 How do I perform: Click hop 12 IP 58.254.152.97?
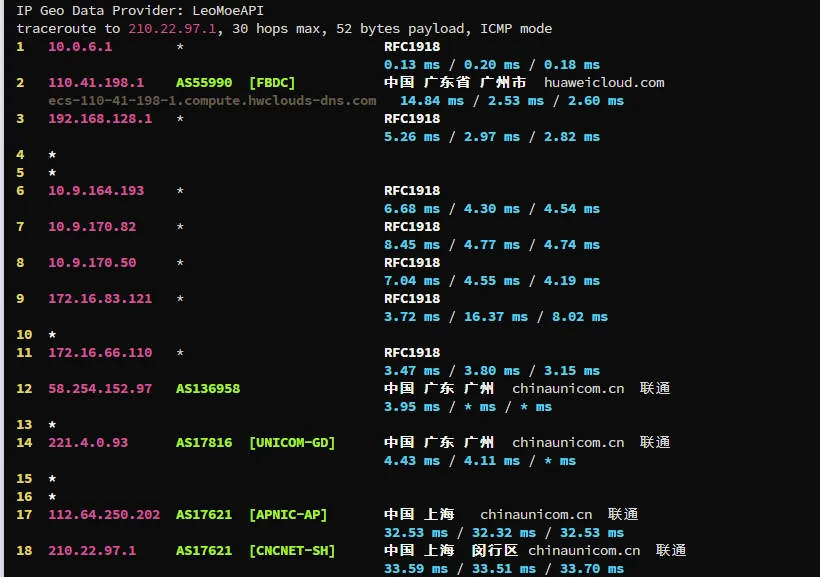[100, 388]
